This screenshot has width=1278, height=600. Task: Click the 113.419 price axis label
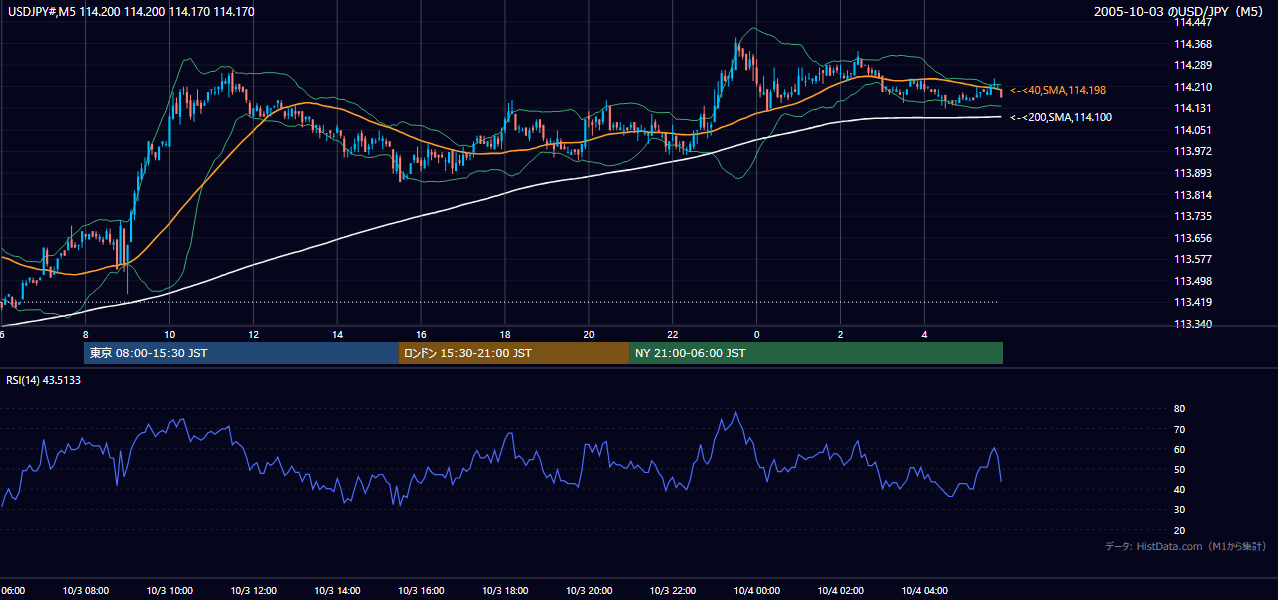coord(1192,302)
